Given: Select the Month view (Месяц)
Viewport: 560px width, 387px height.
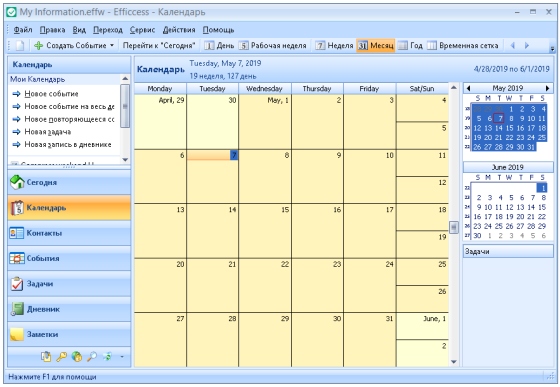Looking at the screenshot, I should tap(376, 46).
